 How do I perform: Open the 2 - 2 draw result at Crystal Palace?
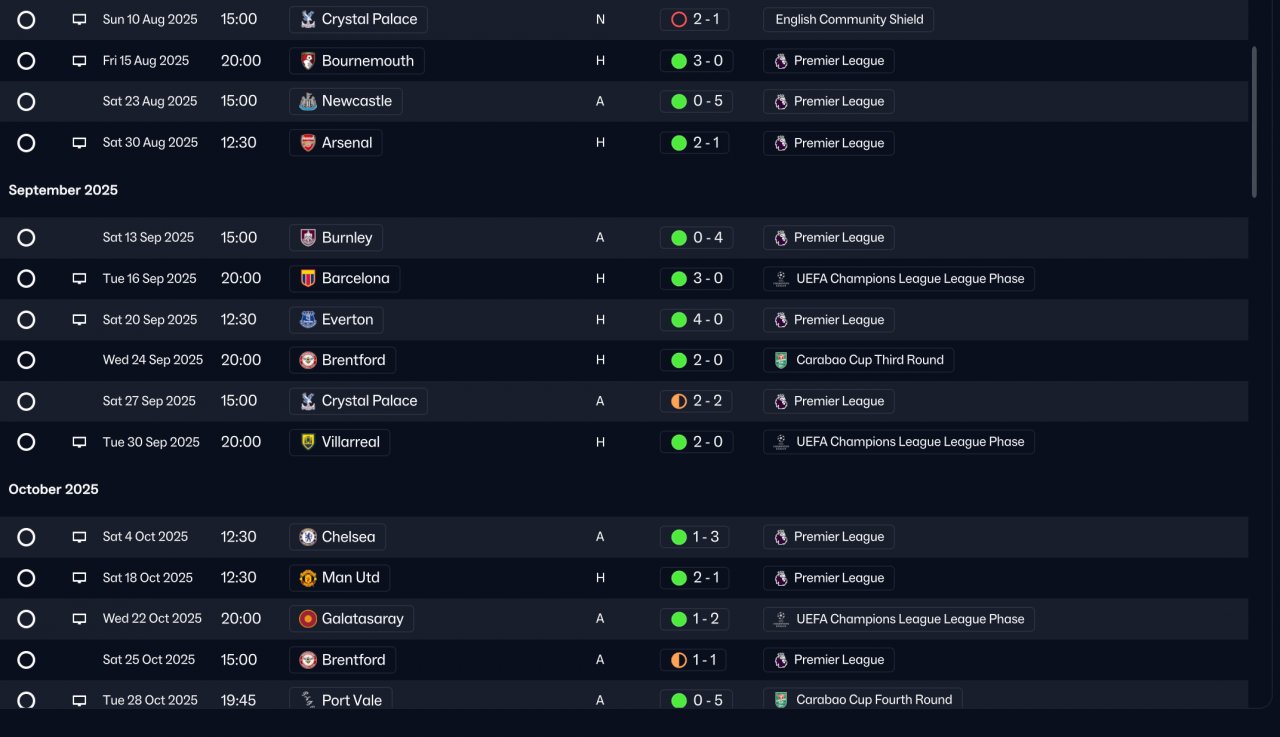[695, 401]
